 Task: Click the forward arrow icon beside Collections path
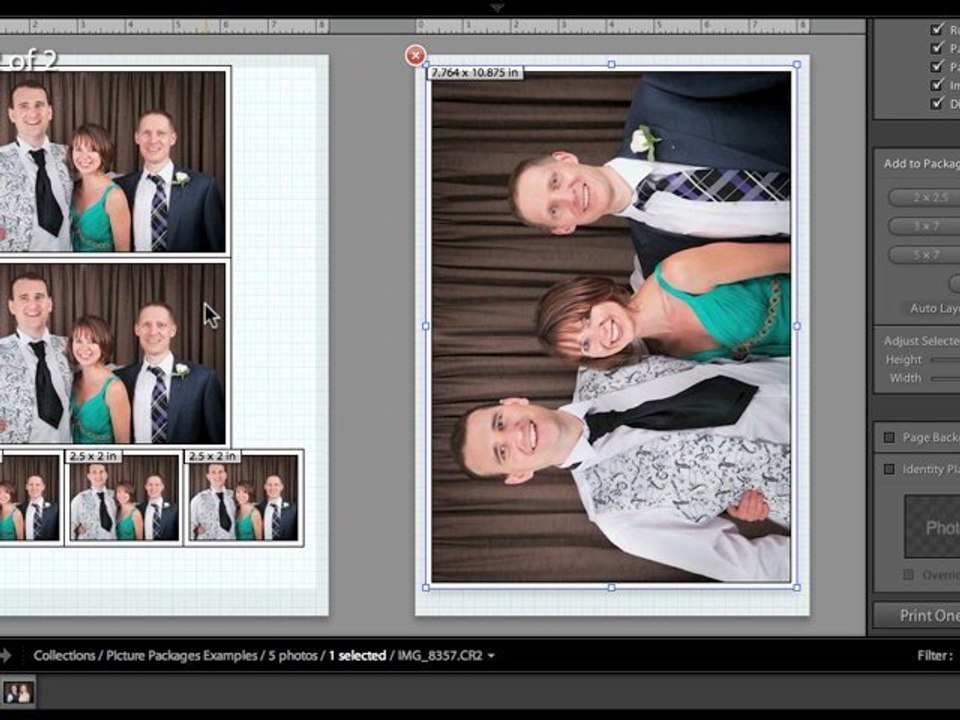pyautogui.click(x=6, y=655)
